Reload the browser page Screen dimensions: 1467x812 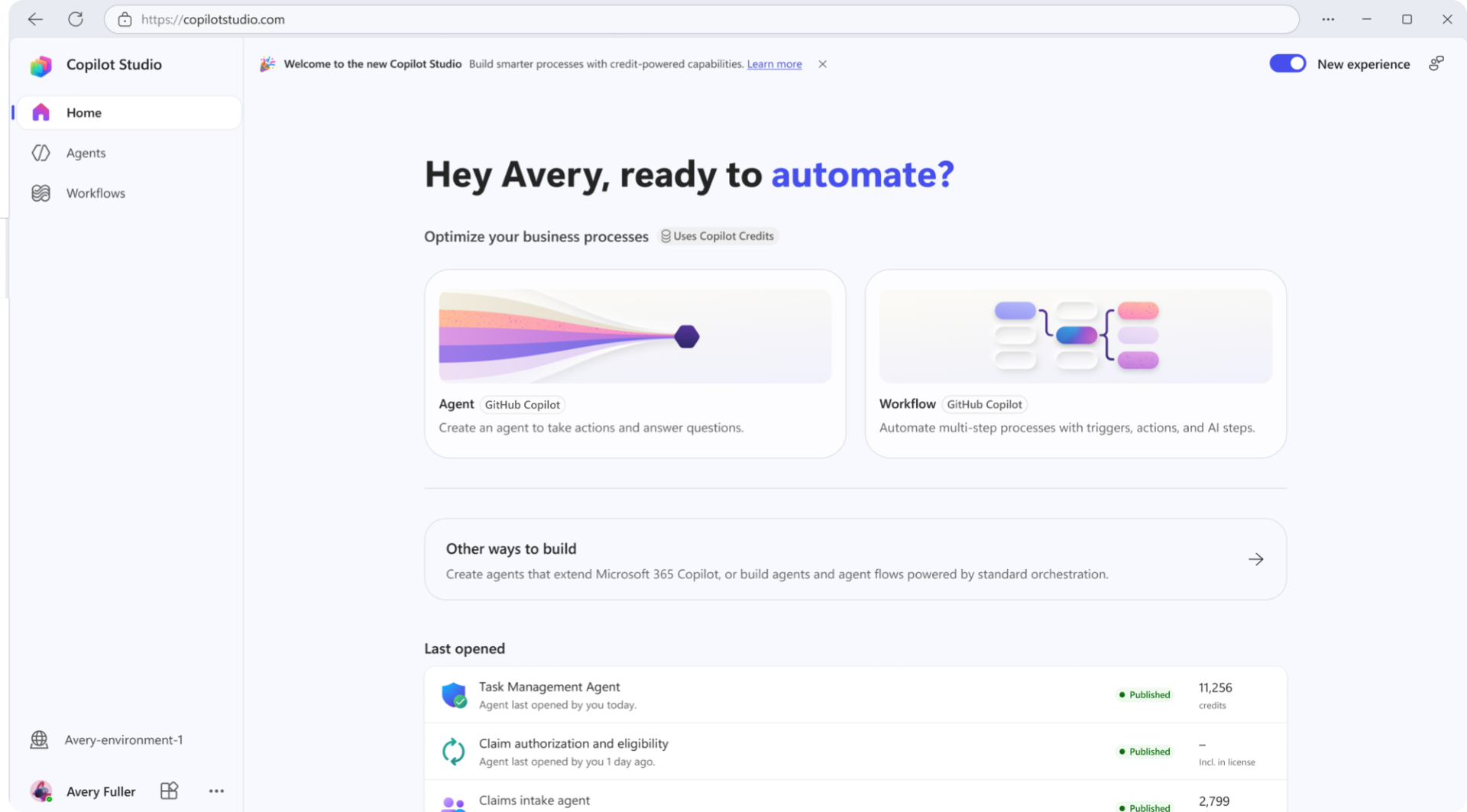(75, 19)
